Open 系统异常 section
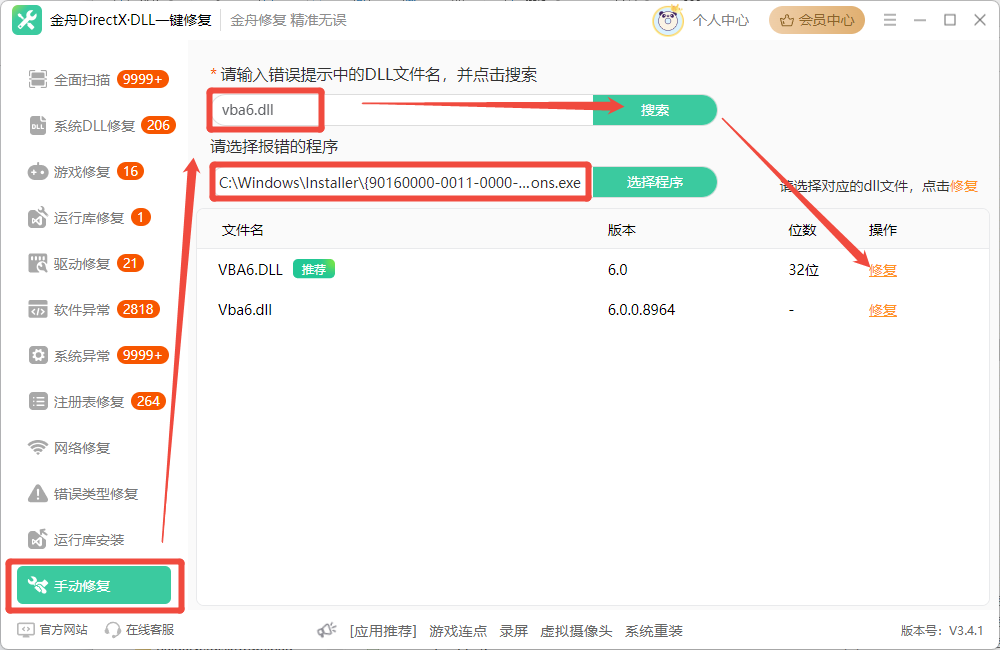The height and width of the screenshot is (650, 1000). 94,355
